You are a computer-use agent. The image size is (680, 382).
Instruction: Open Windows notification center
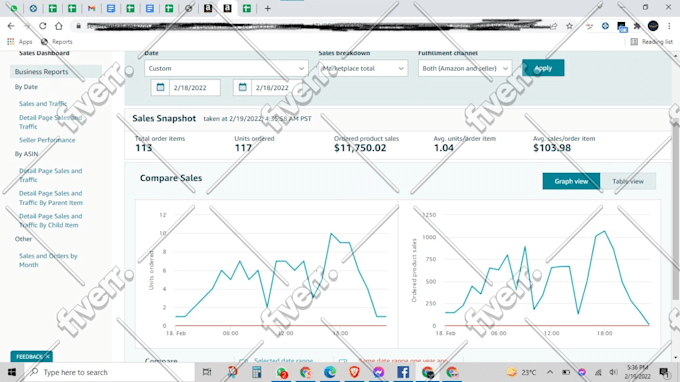[x=664, y=372]
